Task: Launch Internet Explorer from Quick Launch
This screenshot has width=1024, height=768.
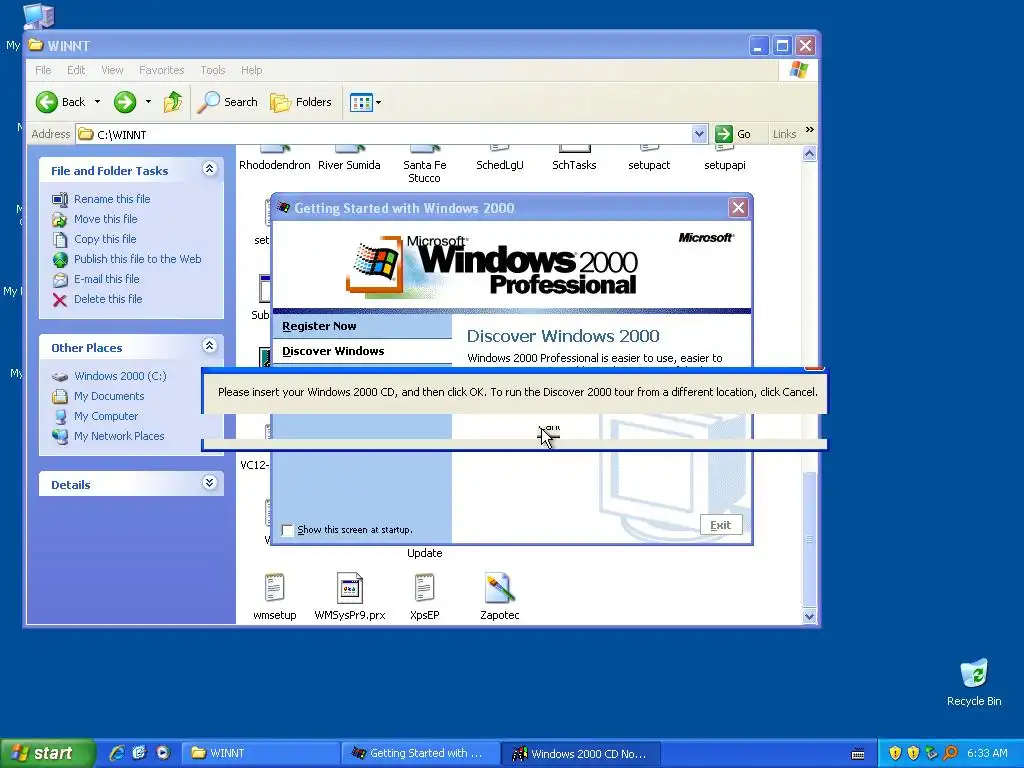Action: [x=117, y=753]
